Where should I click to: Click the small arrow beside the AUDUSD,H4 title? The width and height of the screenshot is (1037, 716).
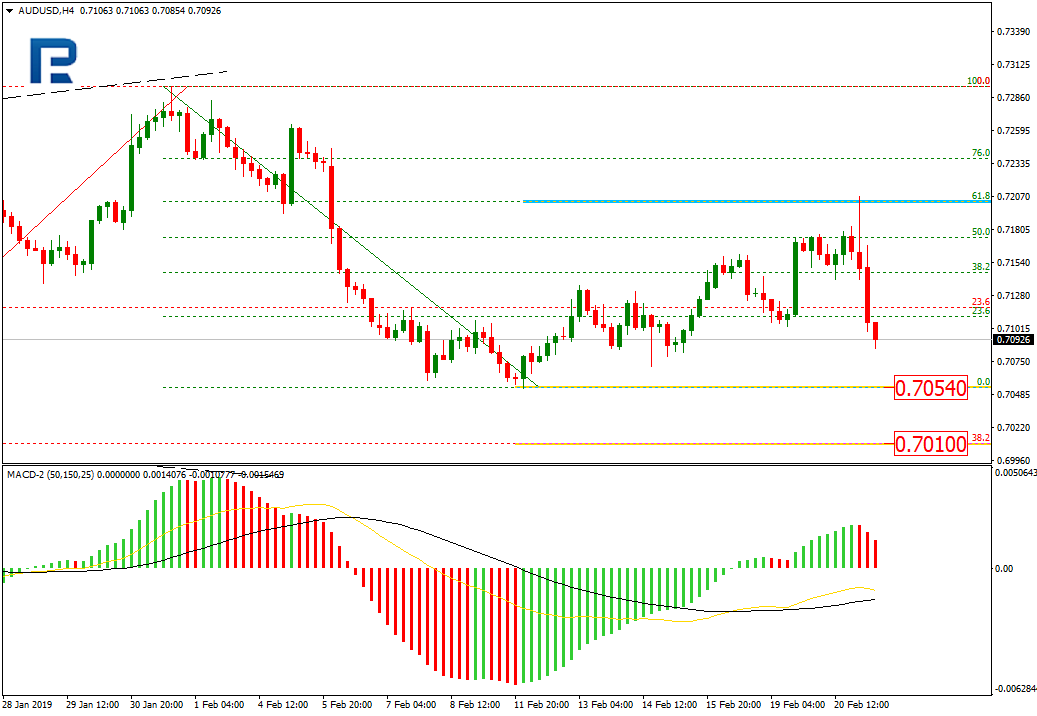click(7, 11)
